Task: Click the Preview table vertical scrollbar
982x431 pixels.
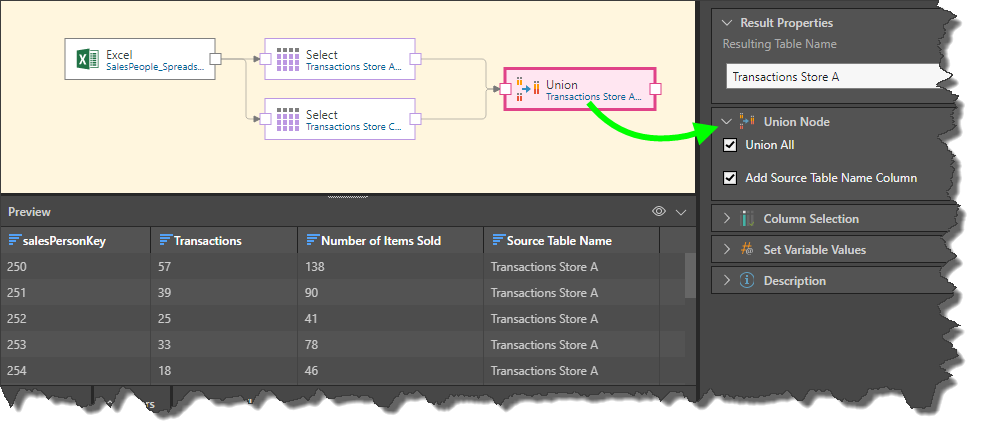Action: coord(689,275)
